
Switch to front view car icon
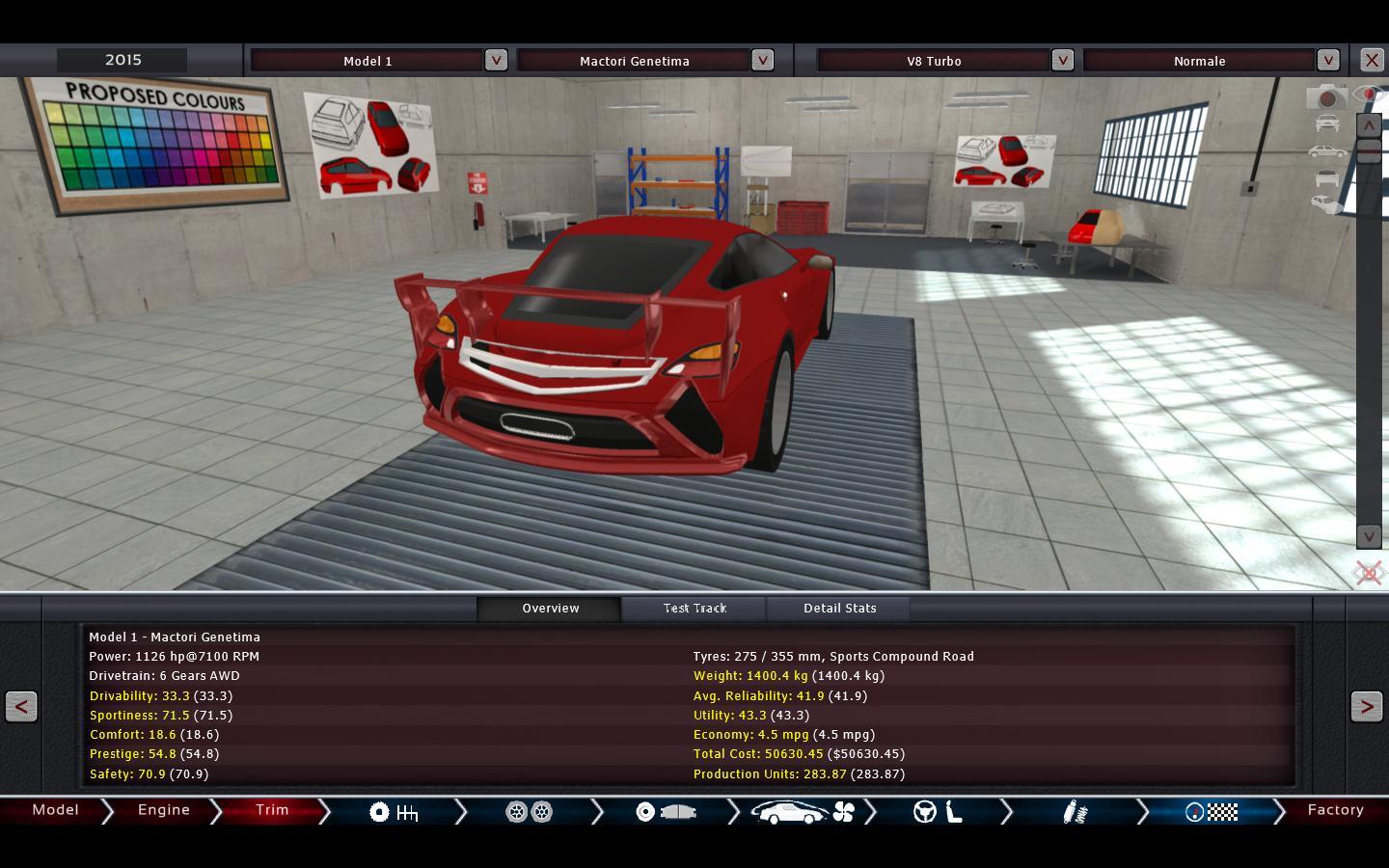coord(1327,123)
